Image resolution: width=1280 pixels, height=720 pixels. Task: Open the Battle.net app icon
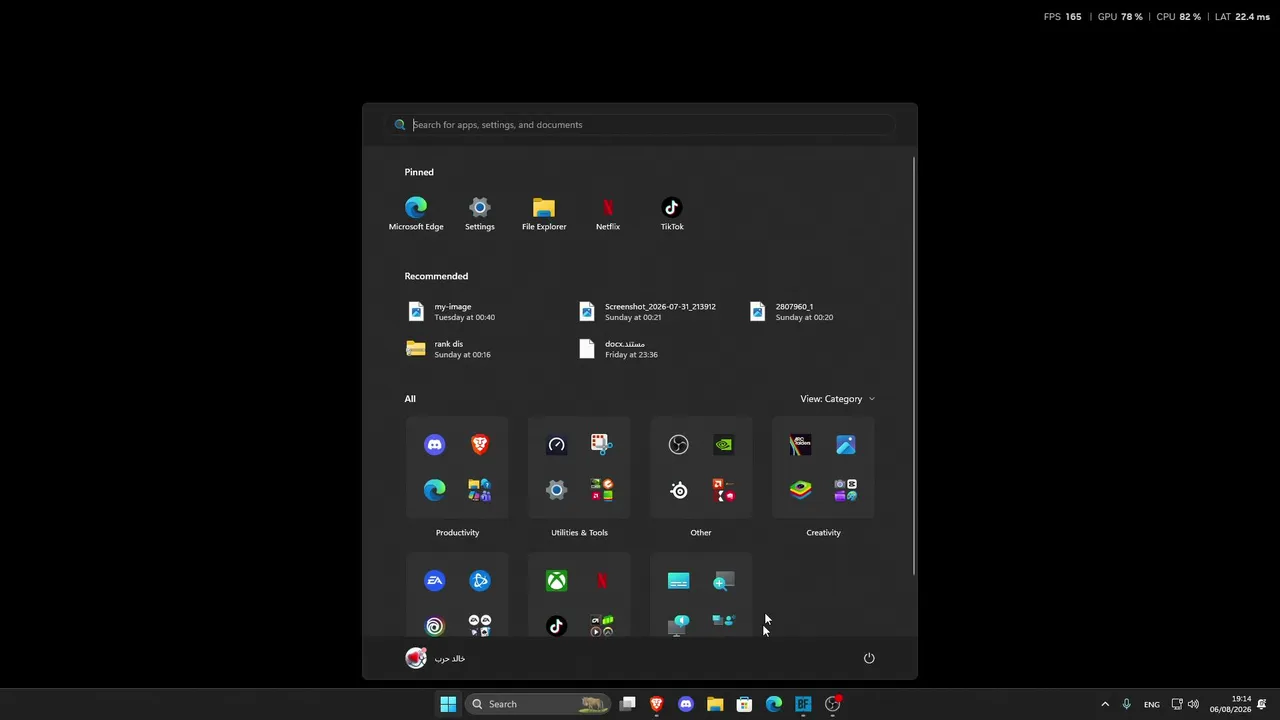pyautogui.click(x=480, y=581)
